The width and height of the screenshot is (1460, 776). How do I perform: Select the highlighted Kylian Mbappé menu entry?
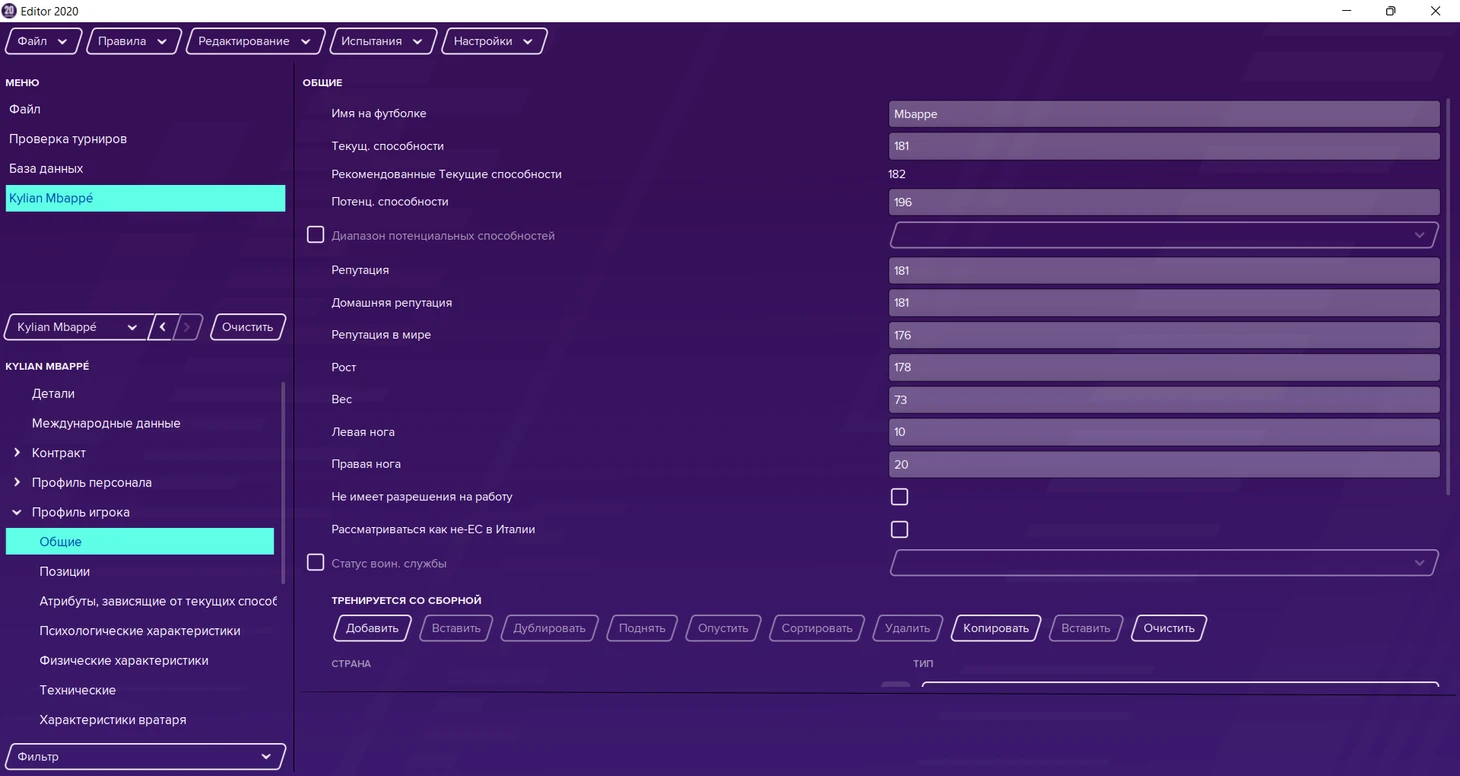[145, 198]
